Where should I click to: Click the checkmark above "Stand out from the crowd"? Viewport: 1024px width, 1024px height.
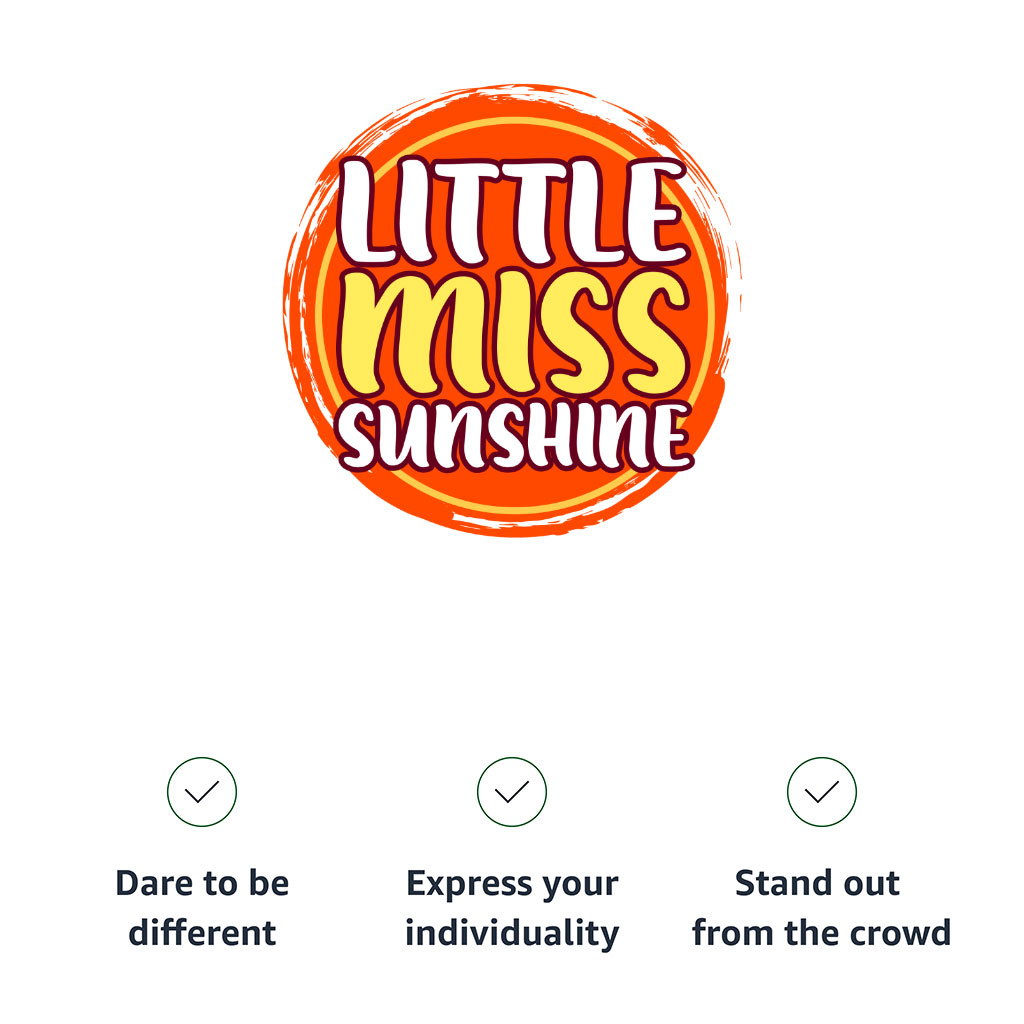click(x=822, y=792)
